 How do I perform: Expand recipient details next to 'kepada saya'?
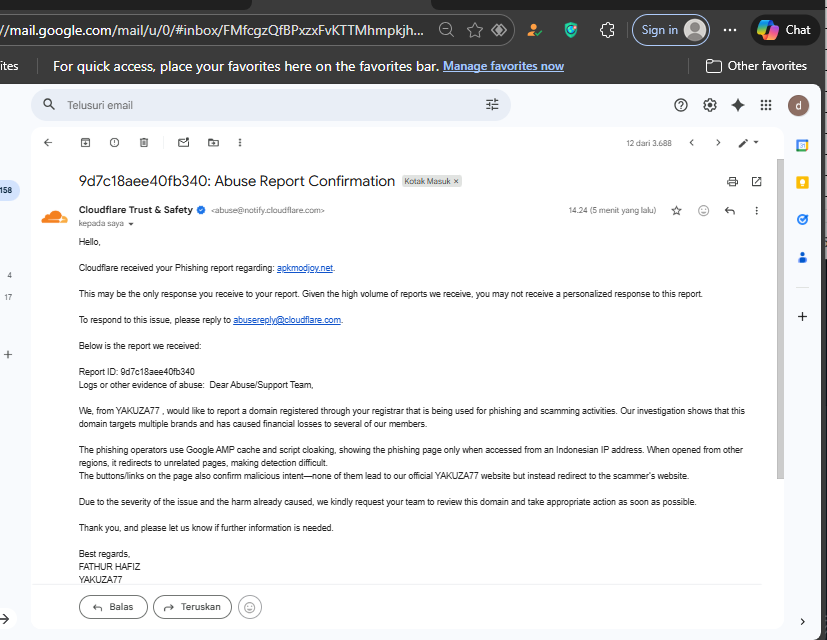click(131, 224)
